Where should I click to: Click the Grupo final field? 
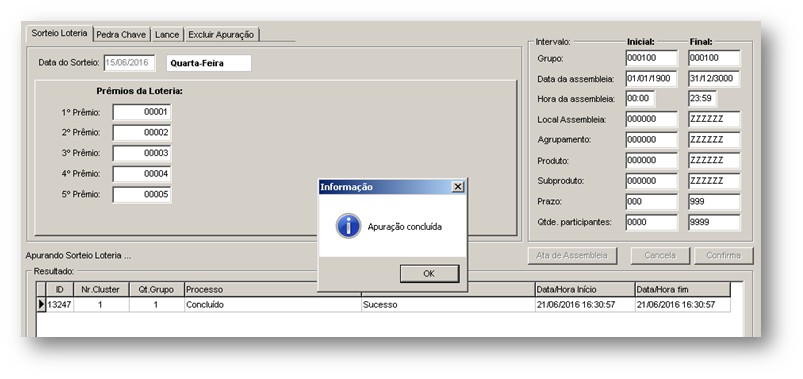tap(714, 58)
